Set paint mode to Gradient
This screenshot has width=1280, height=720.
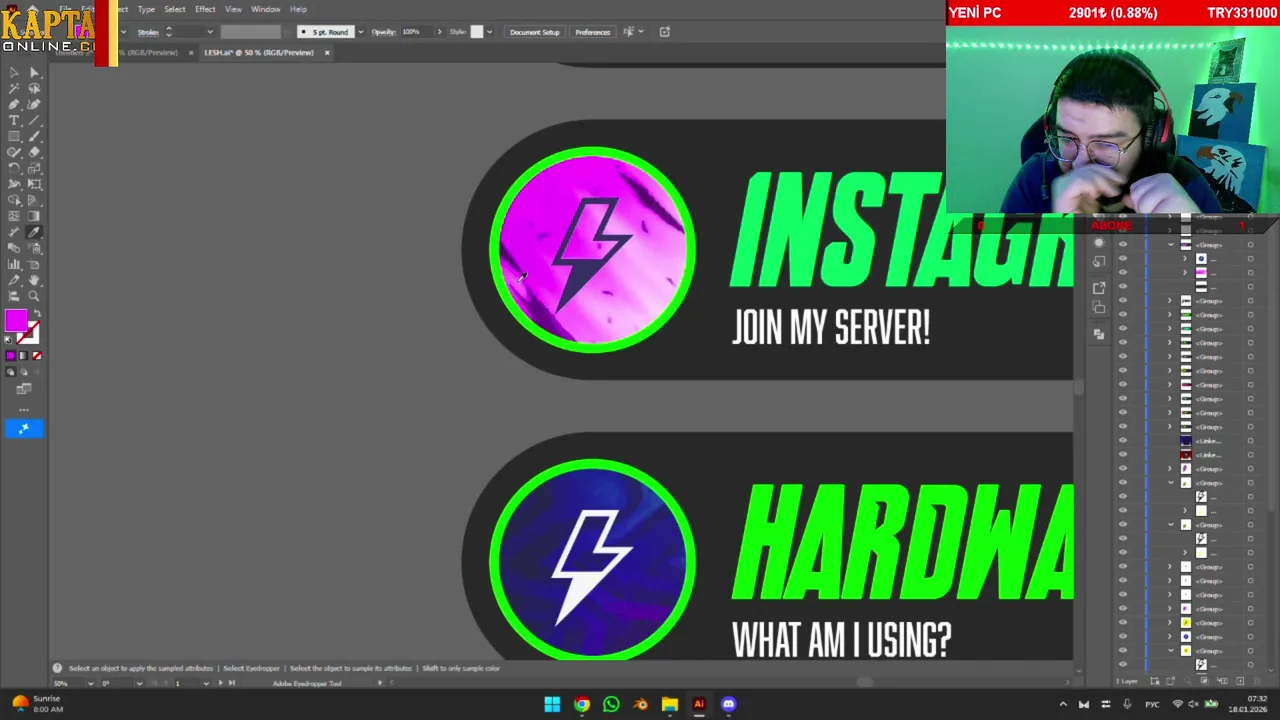pos(24,356)
